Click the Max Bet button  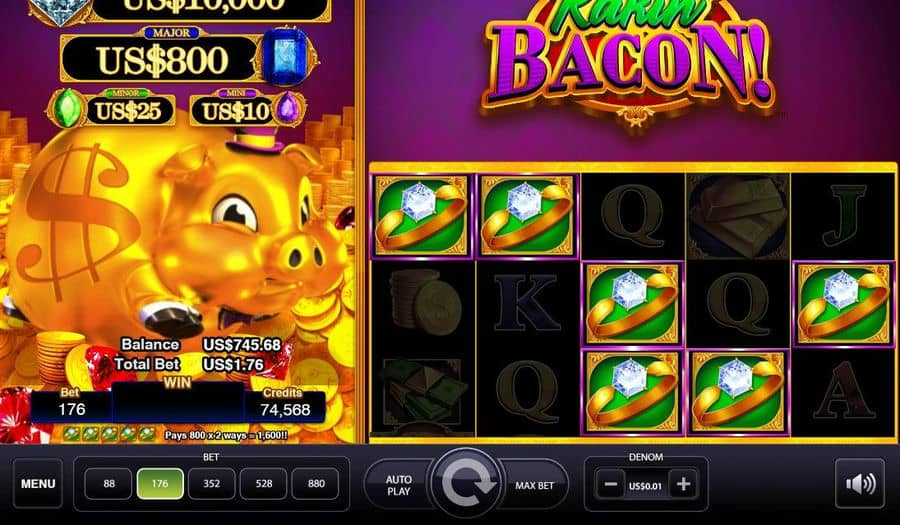[x=534, y=485]
